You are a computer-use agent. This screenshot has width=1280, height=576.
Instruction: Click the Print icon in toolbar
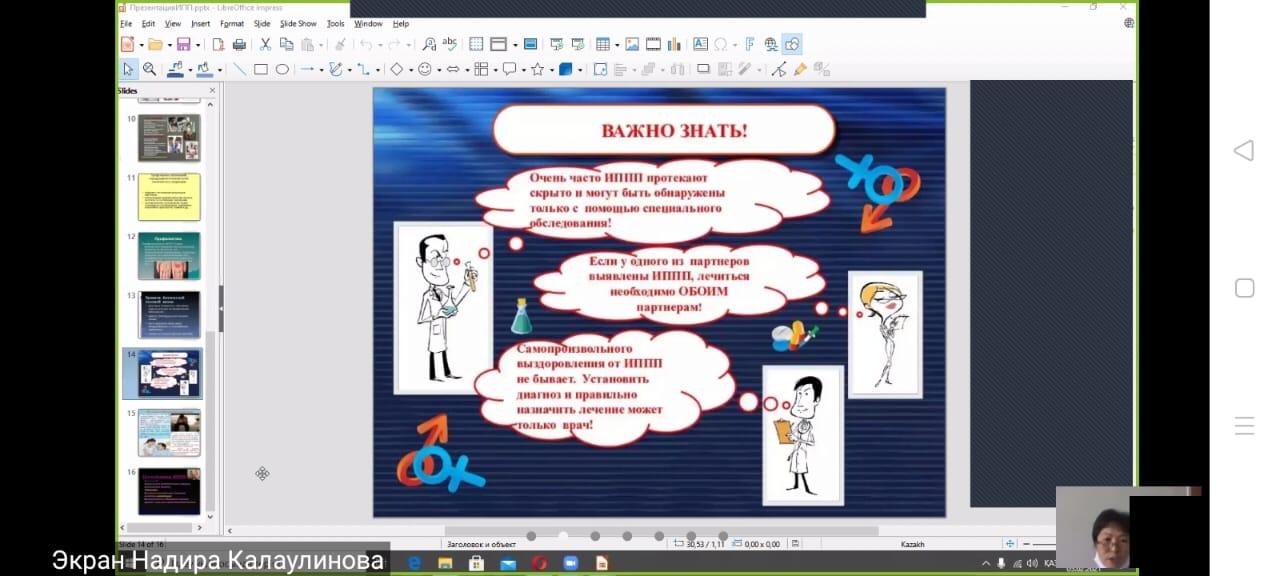click(239, 44)
